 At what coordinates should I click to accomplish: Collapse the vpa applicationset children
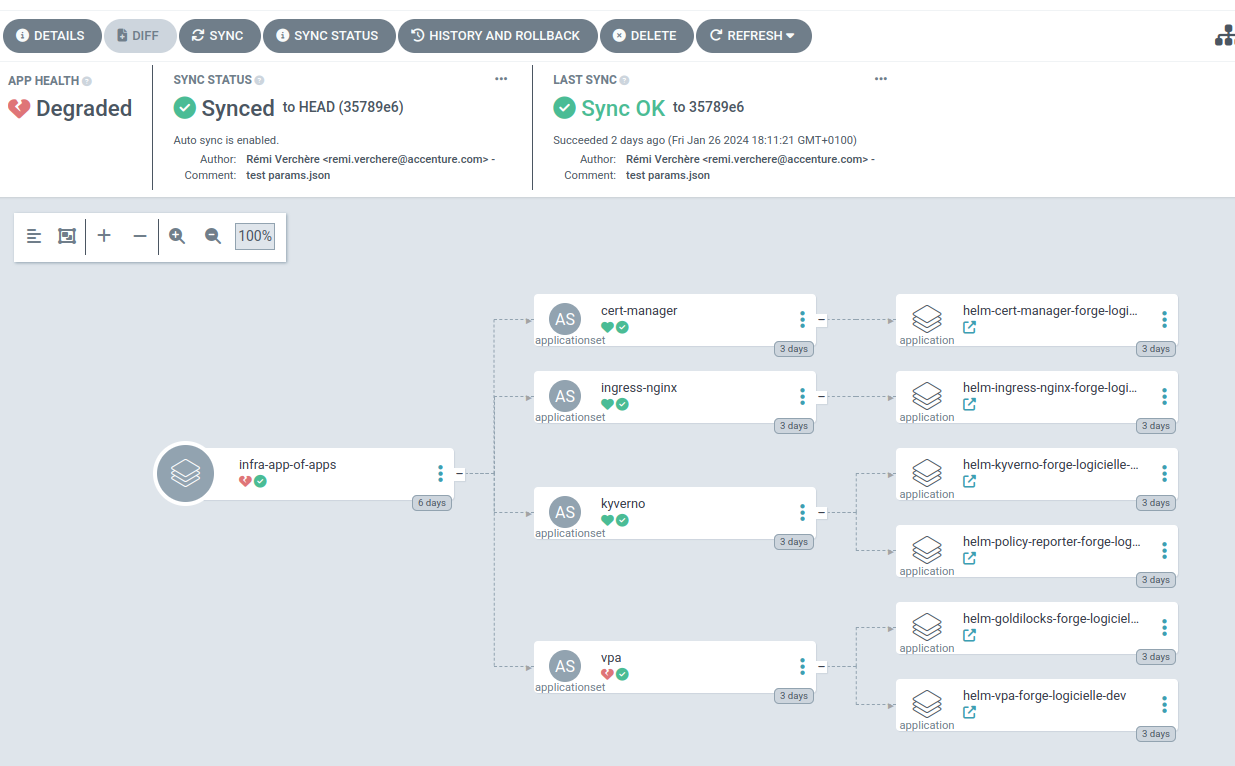point(821,666)
